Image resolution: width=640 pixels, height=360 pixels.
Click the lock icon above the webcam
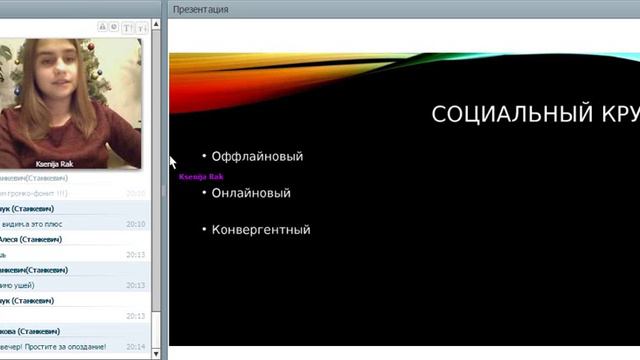coord(102,27)
